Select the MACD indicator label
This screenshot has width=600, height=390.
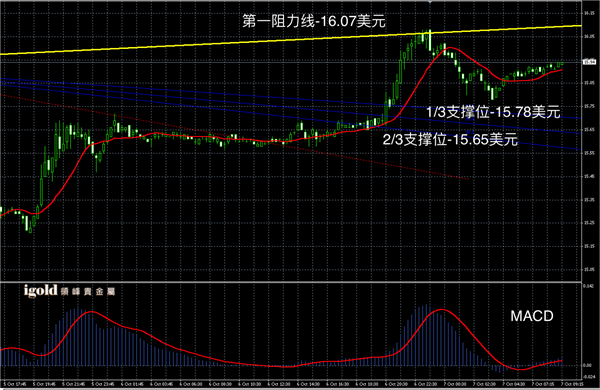point(532,316)
